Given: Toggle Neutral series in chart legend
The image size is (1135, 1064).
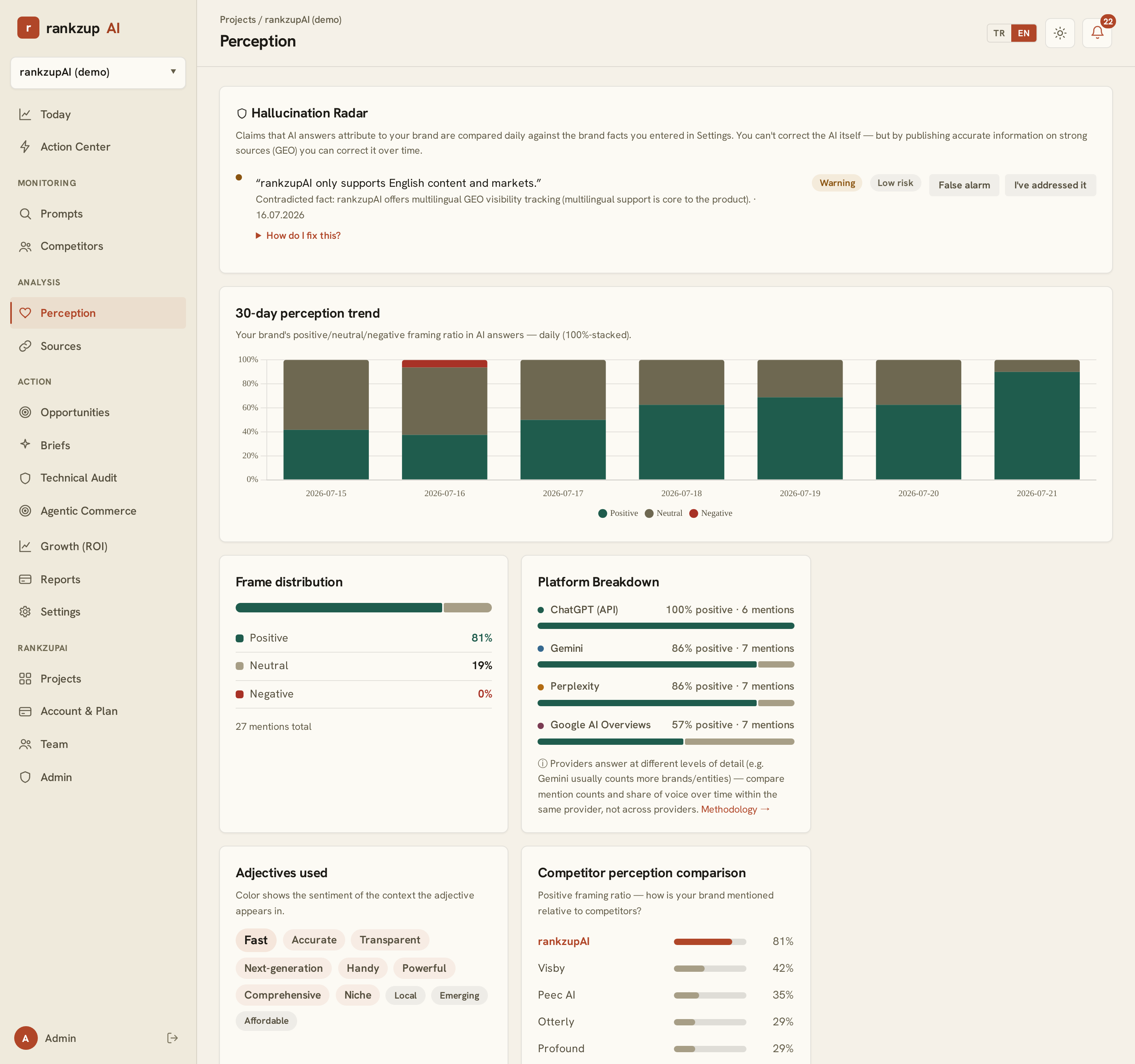Looking at the screenshot, I should coord(663,513).
